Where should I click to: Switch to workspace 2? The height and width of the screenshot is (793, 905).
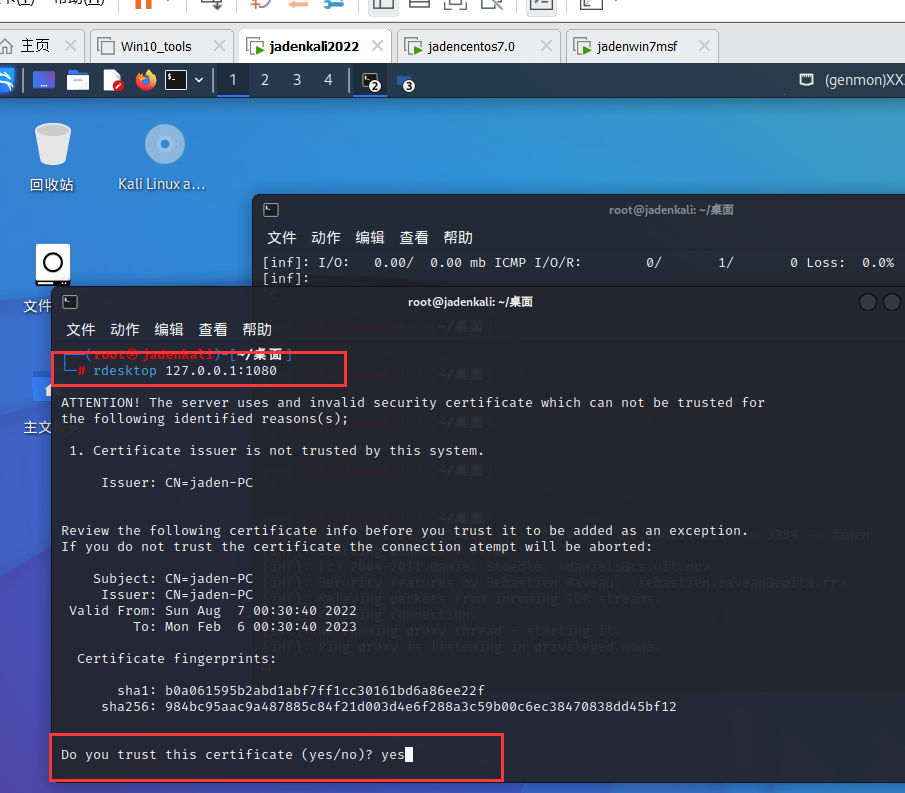265,80
